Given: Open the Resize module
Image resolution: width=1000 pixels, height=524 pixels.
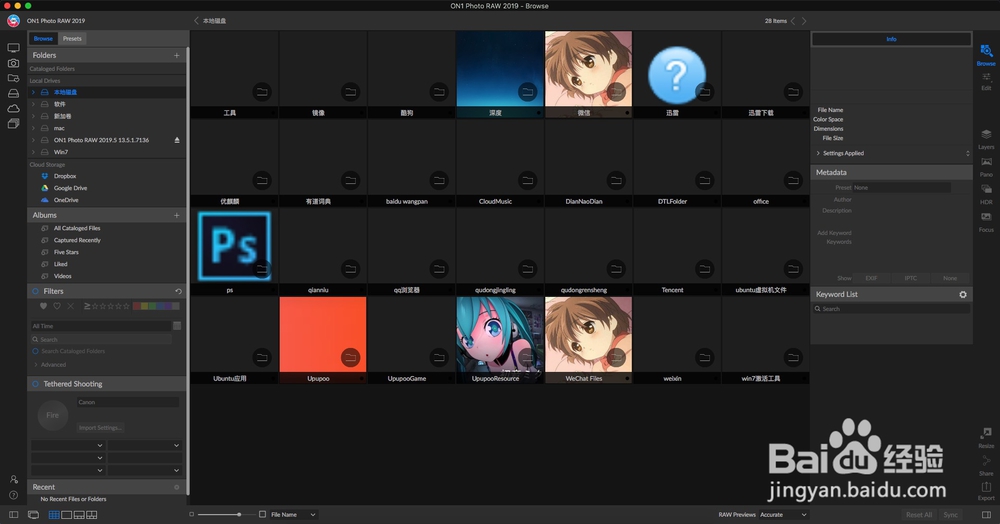Looking at the screenshot, I should (x=986, y=438).
